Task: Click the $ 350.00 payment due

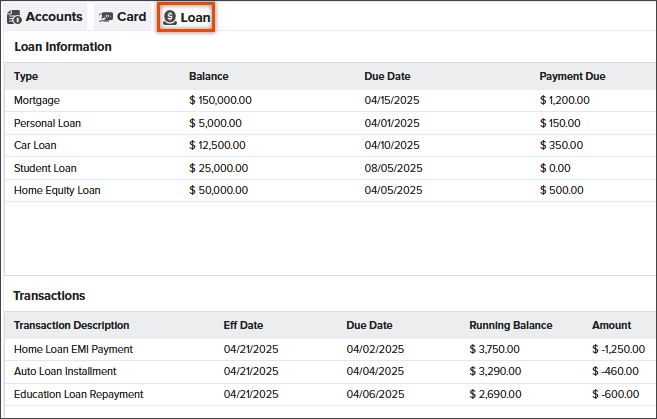Action: point(561,145)
